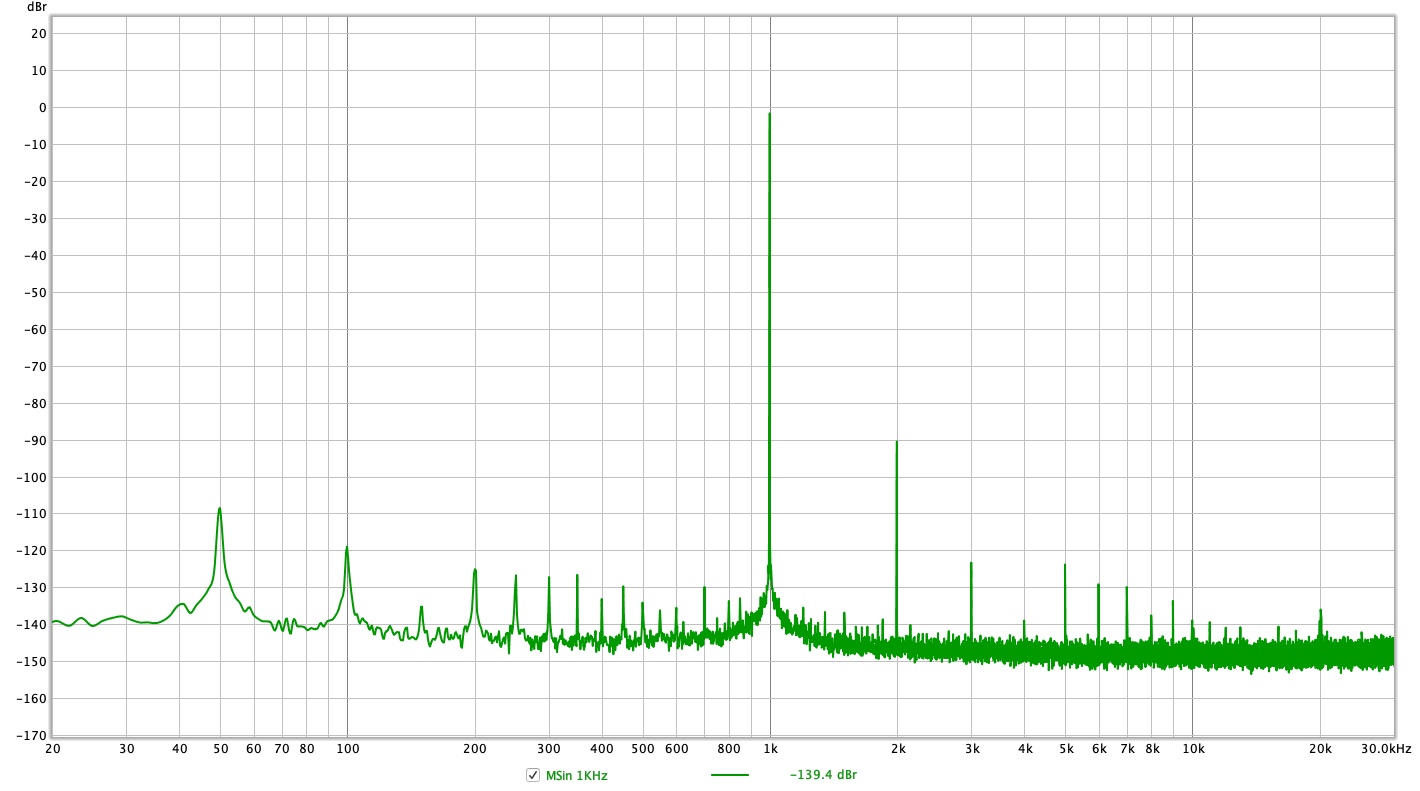Click the 5 kHz harmonic peak
1420x791 pixels.
pyautogui.click(x=1065, y=566)
